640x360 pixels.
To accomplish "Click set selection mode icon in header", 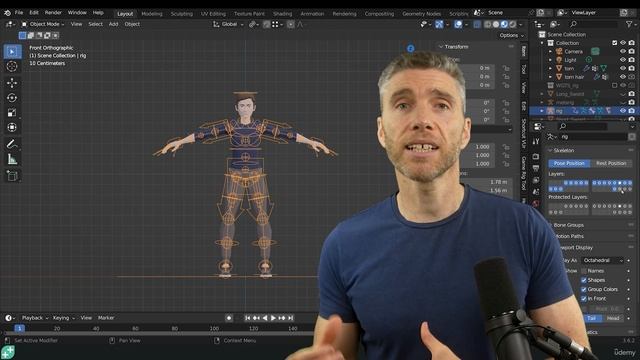I will (x=22, y=36).
